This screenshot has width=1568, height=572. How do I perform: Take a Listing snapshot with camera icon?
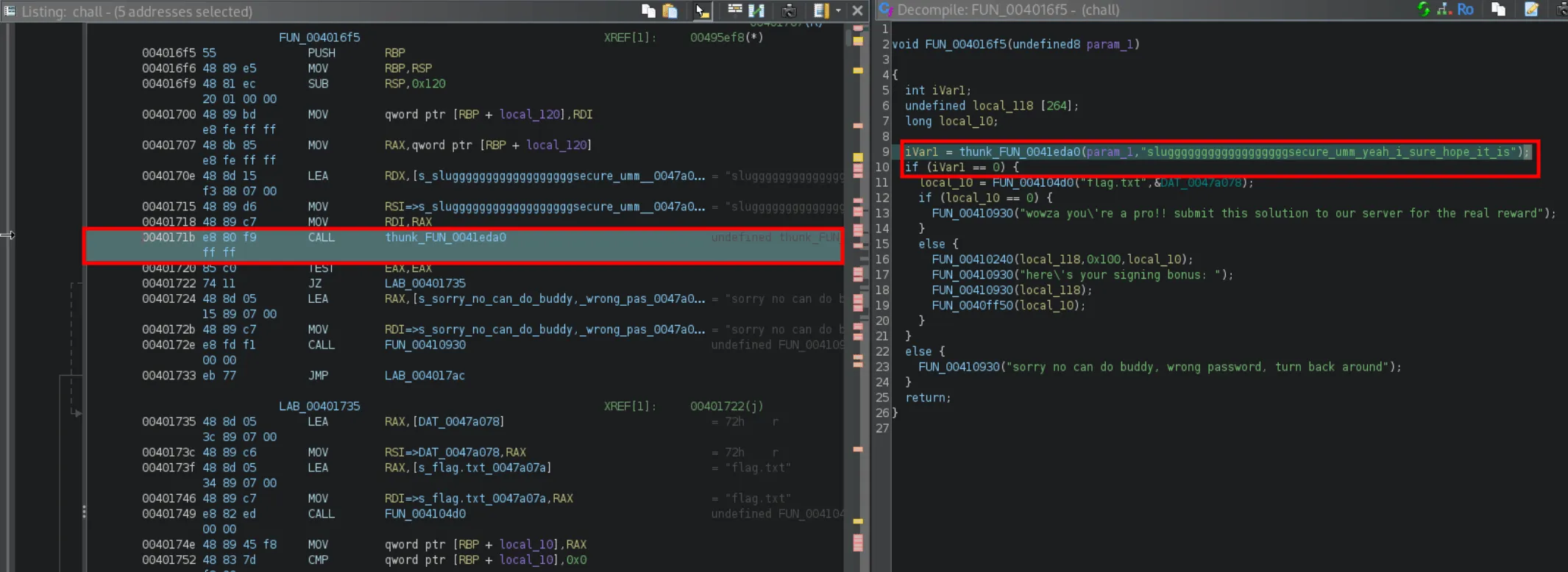pos(789,10)
